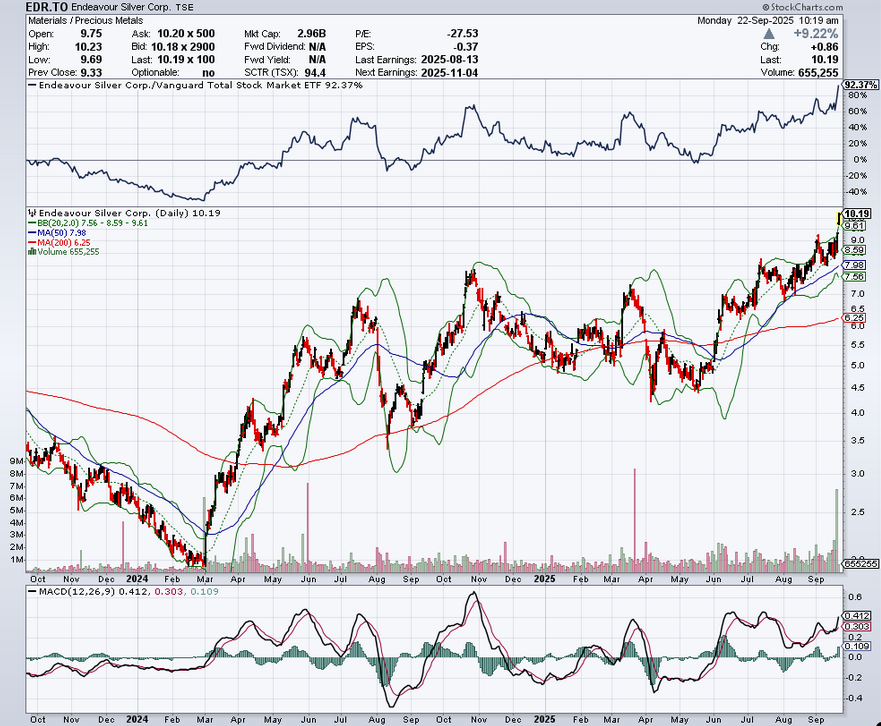Click the Low value 9.69

tap(91, 60)
